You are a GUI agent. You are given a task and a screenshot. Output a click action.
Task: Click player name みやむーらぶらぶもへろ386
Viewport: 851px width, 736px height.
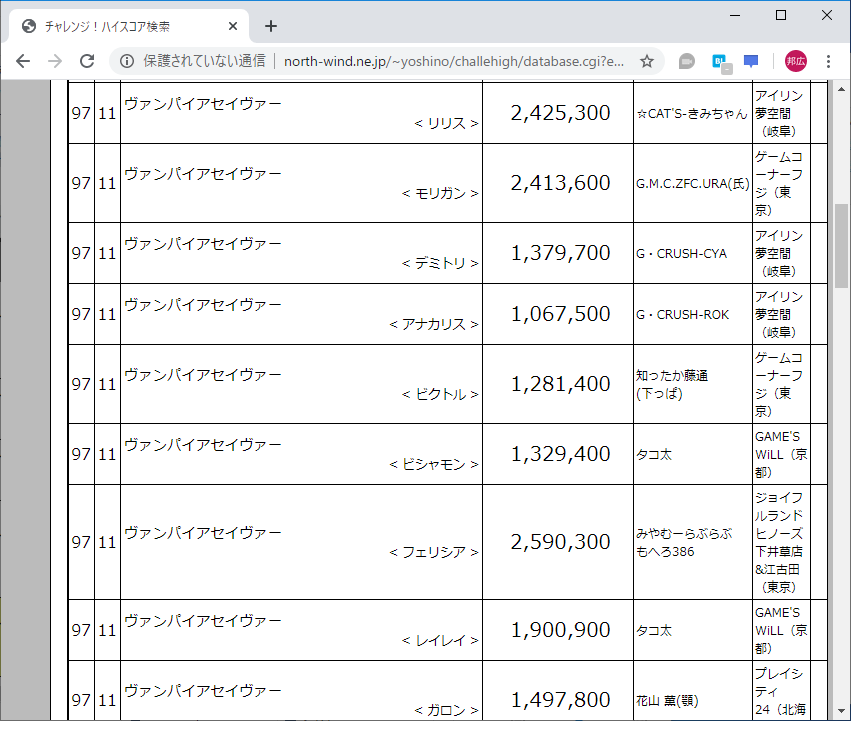tap(684, 542)
